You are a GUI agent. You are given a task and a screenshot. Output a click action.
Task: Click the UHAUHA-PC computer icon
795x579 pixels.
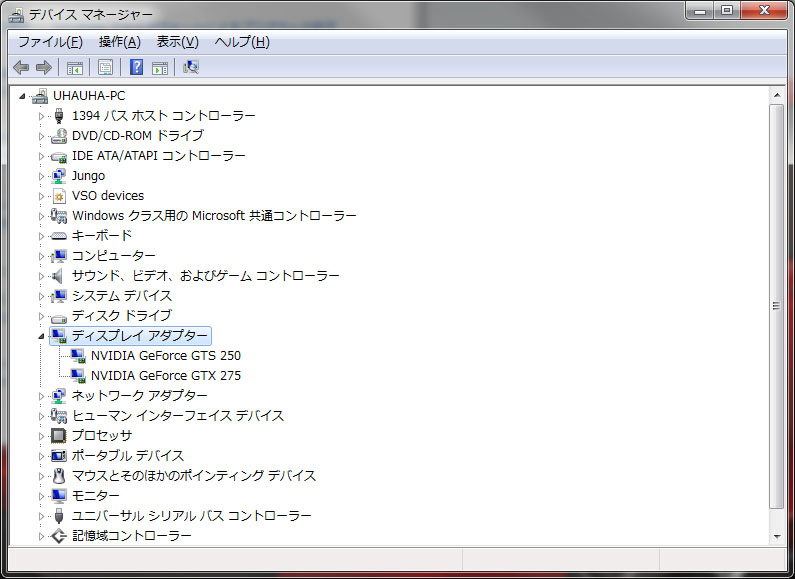(40, 96)
